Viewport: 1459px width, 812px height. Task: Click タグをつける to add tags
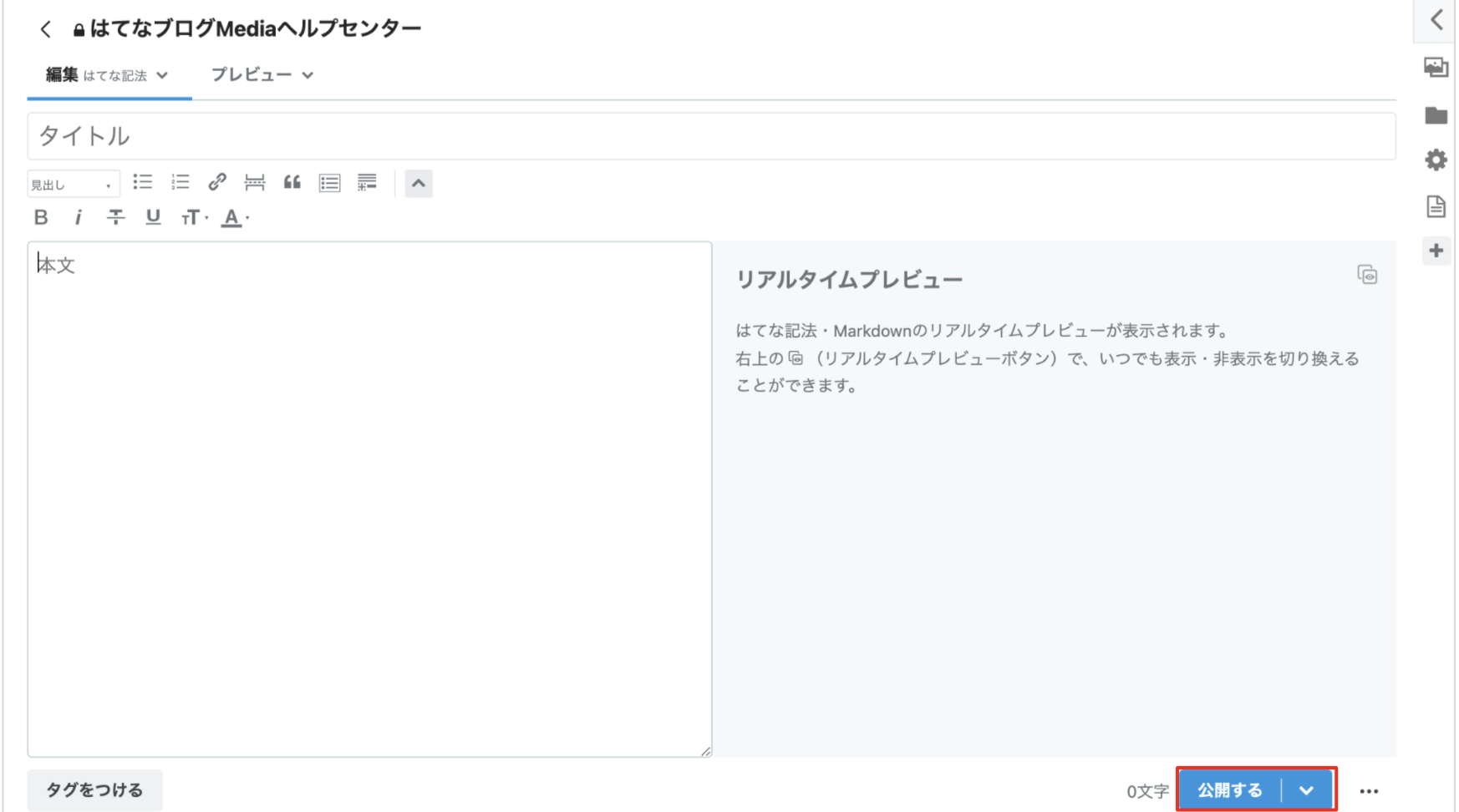(x=94, y=789)
